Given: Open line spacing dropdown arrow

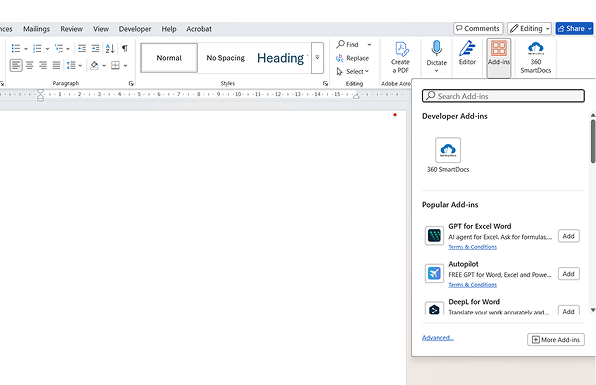Looking at the screenshot, I should tap(80, 66).
